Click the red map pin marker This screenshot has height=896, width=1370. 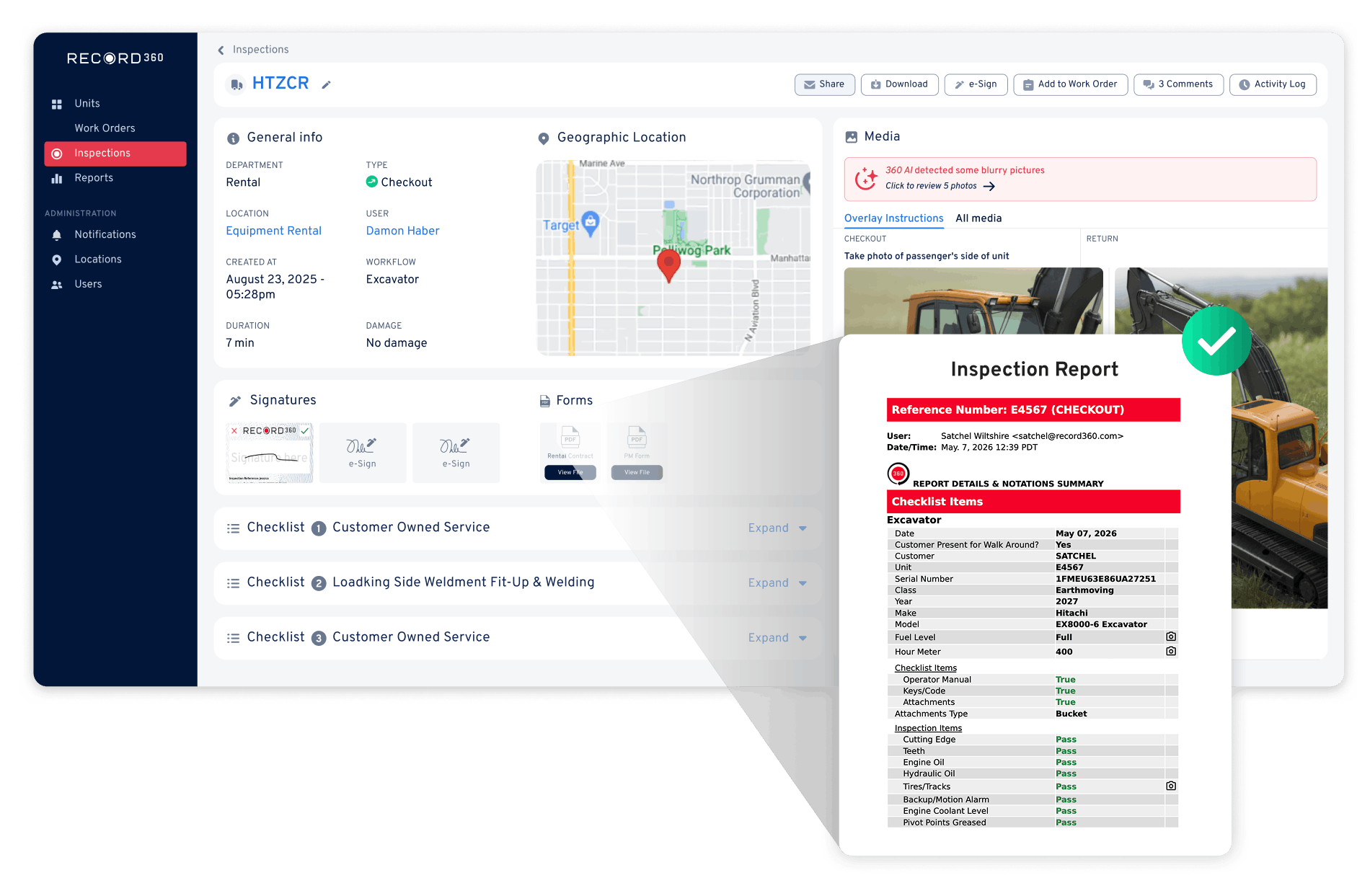coord(669,265)
